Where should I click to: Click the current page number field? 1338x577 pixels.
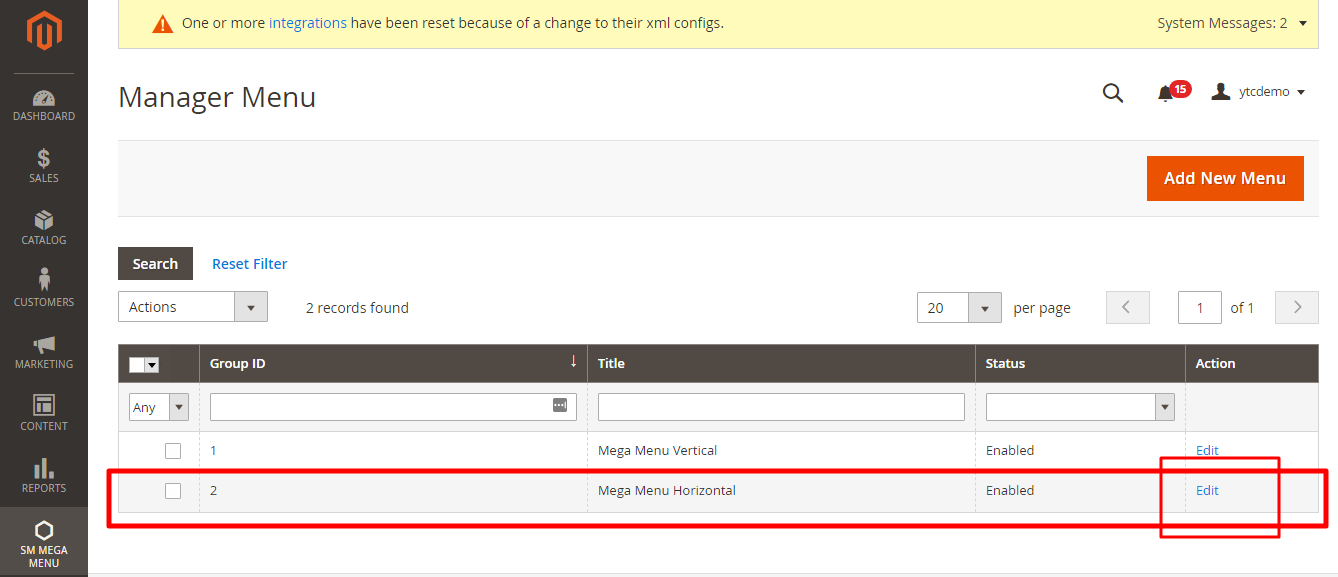click(1200, 307)
